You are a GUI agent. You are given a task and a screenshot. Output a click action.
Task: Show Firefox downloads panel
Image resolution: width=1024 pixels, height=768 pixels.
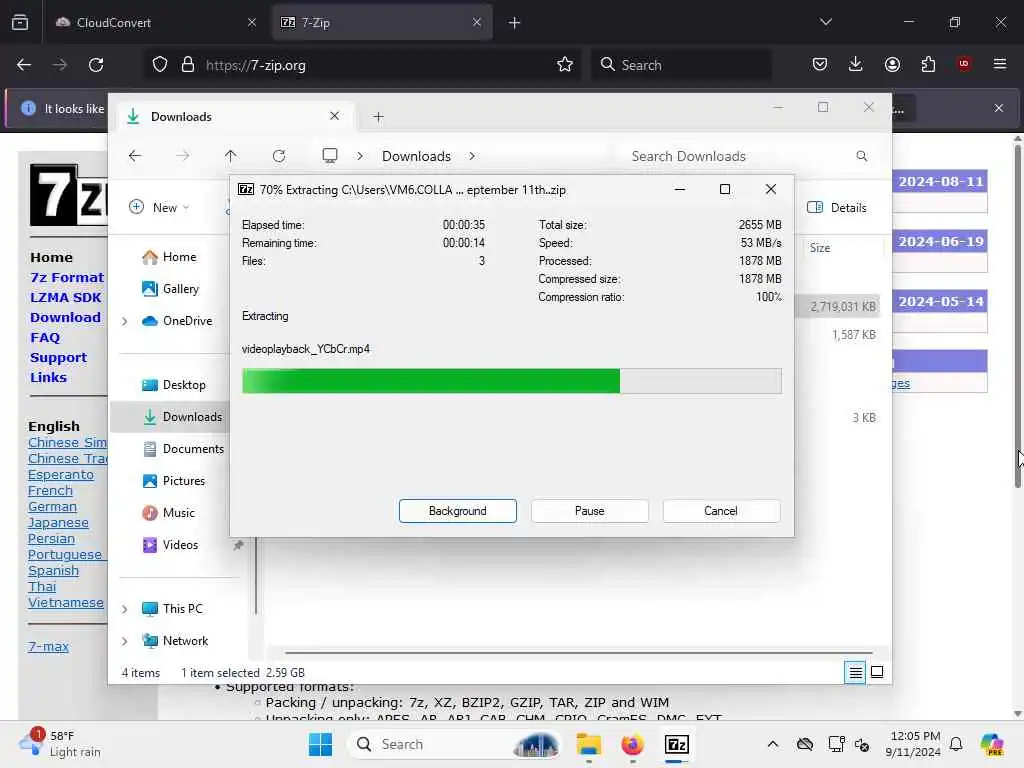click(856, 64)
